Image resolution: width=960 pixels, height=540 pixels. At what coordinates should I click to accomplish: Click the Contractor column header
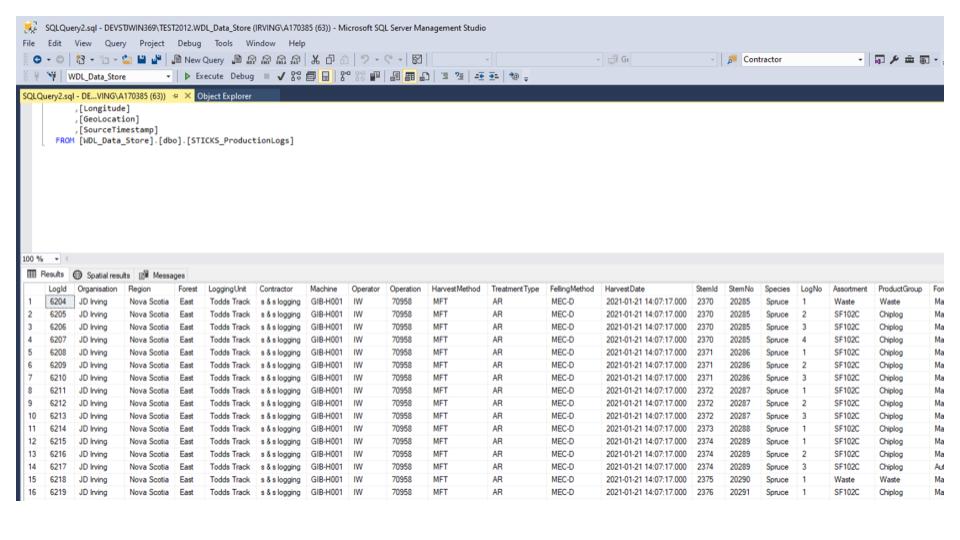click(x=276, y=289)
